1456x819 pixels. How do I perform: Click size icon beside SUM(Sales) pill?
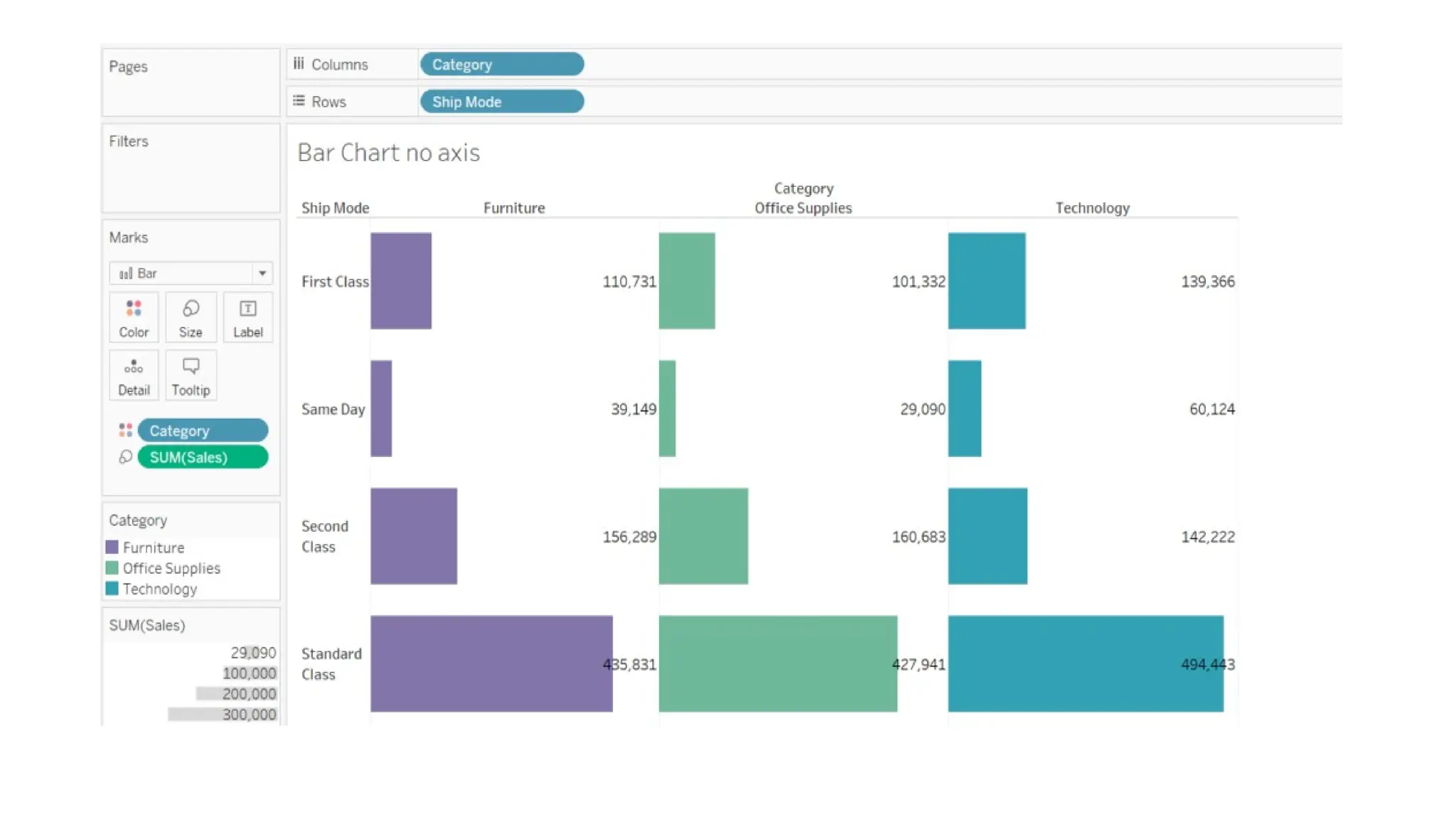[x=126, y=457]
